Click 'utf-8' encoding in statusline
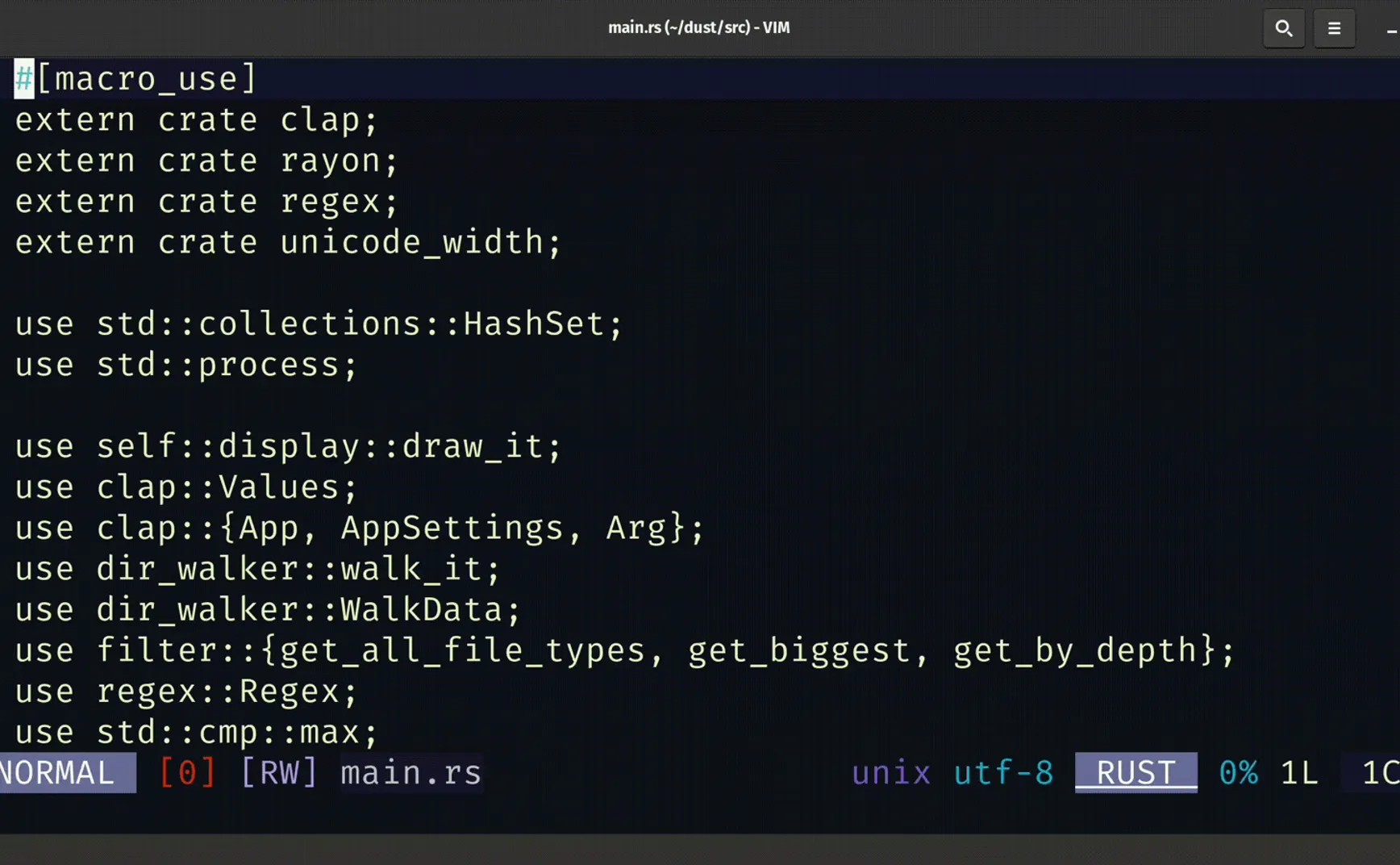The height and width of the screenshot is (865, 1400). (x=1003, y=773)
